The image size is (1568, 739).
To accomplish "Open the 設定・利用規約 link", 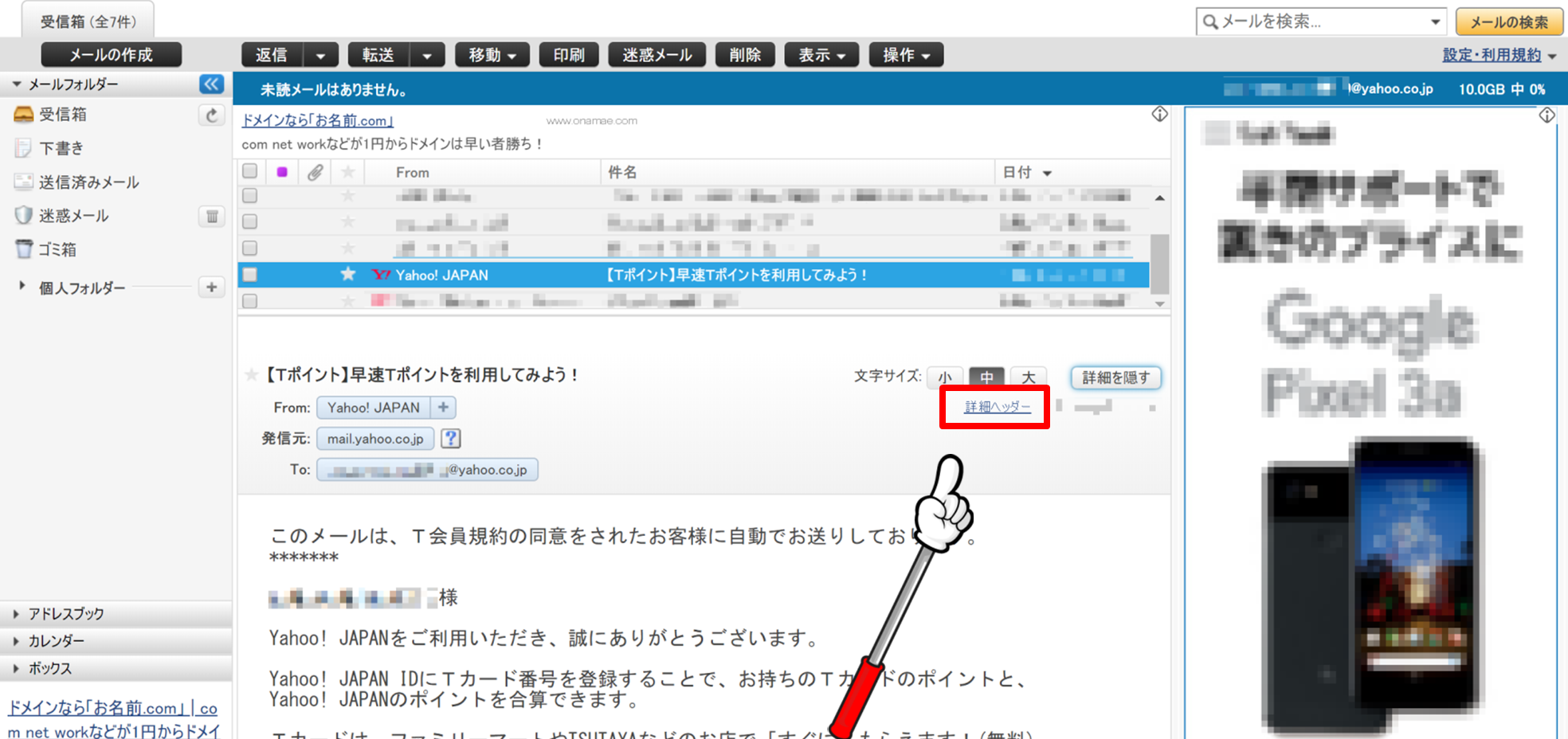I will pos(1492,55).
